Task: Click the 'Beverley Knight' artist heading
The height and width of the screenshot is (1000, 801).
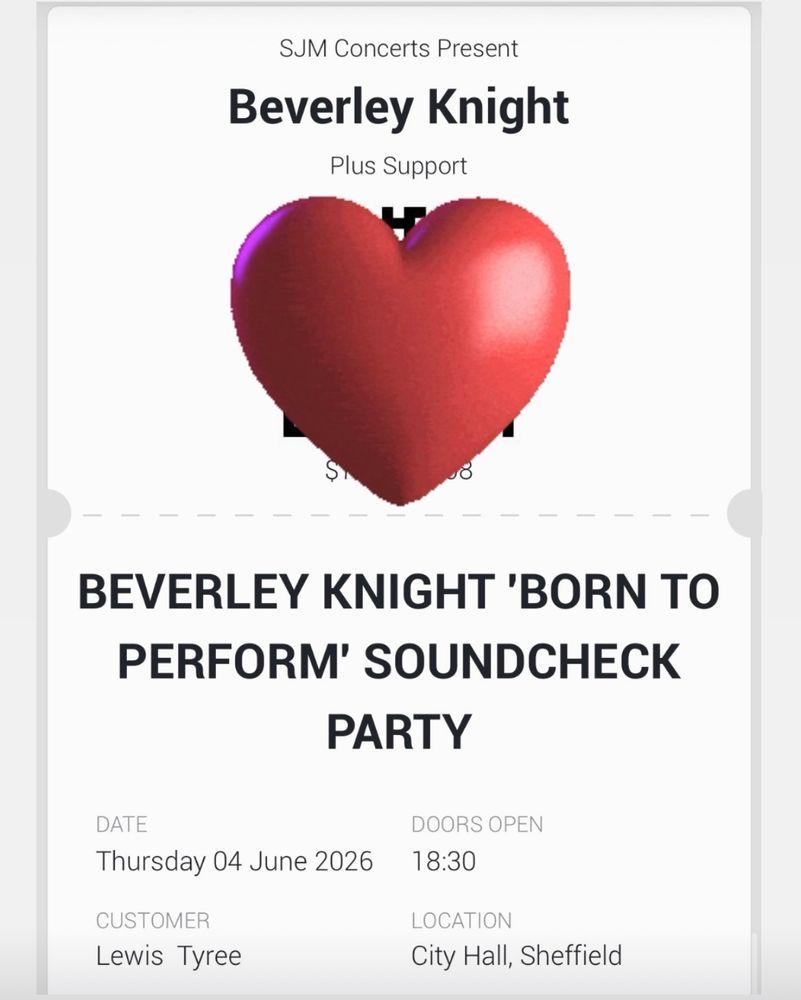Action: click(x=399, y=107)
